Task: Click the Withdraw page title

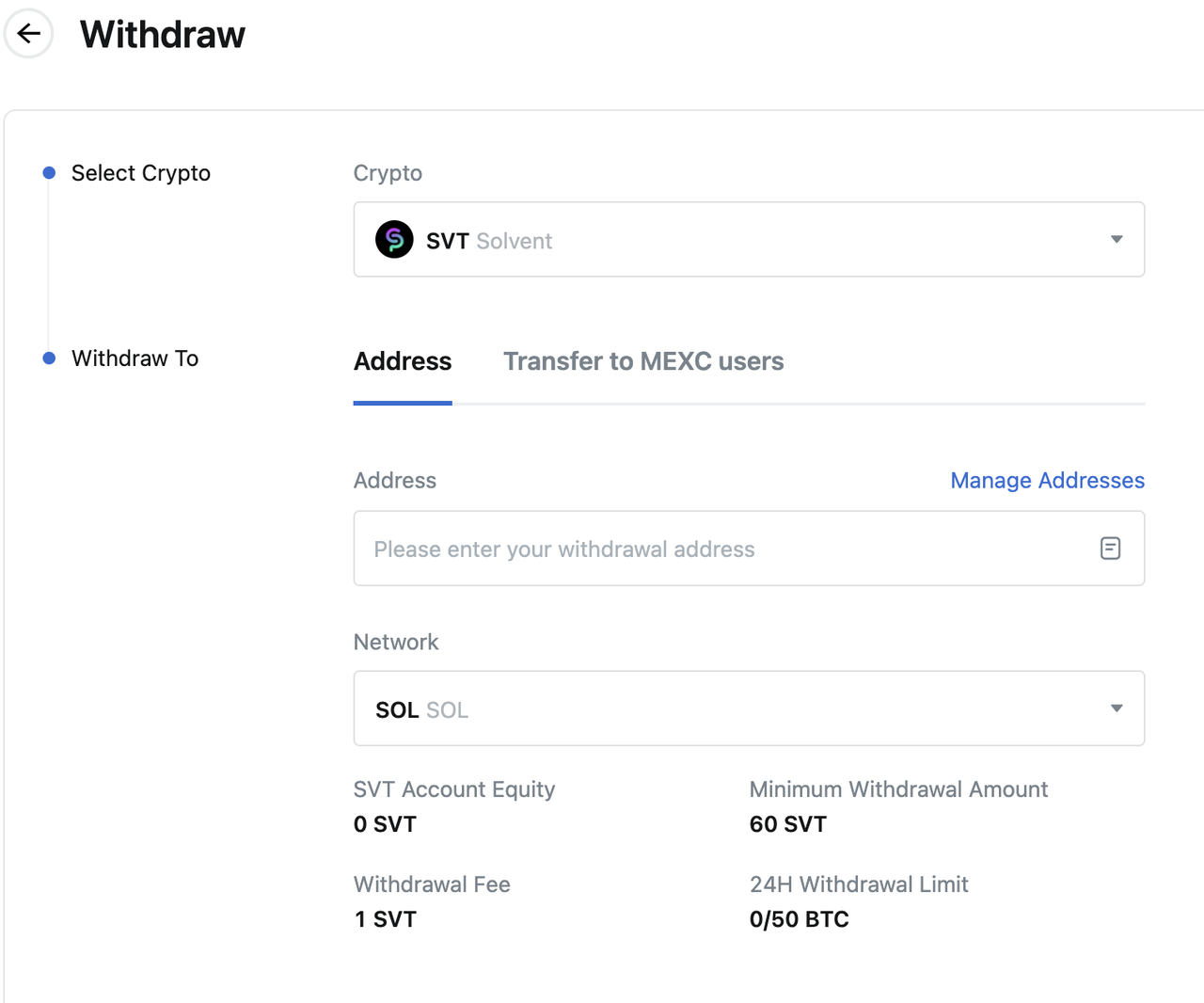Action: [163, 35]
